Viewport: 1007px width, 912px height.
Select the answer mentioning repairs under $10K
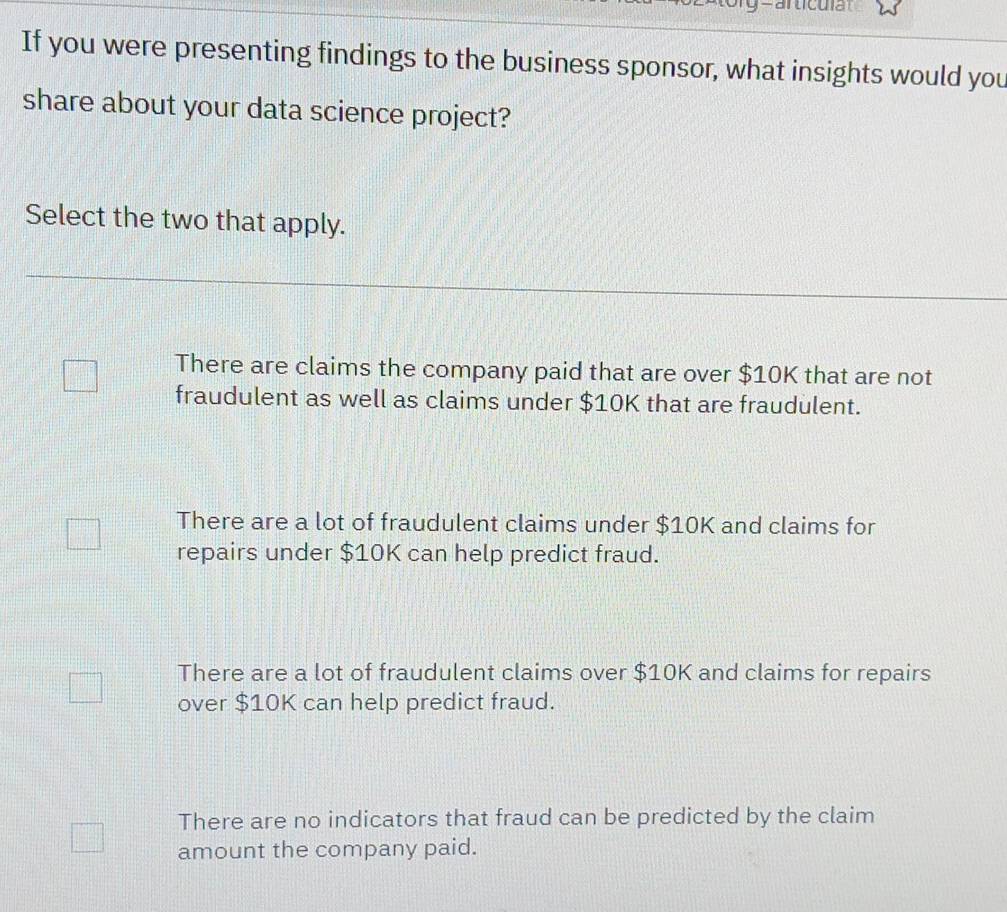coord(525,537)
